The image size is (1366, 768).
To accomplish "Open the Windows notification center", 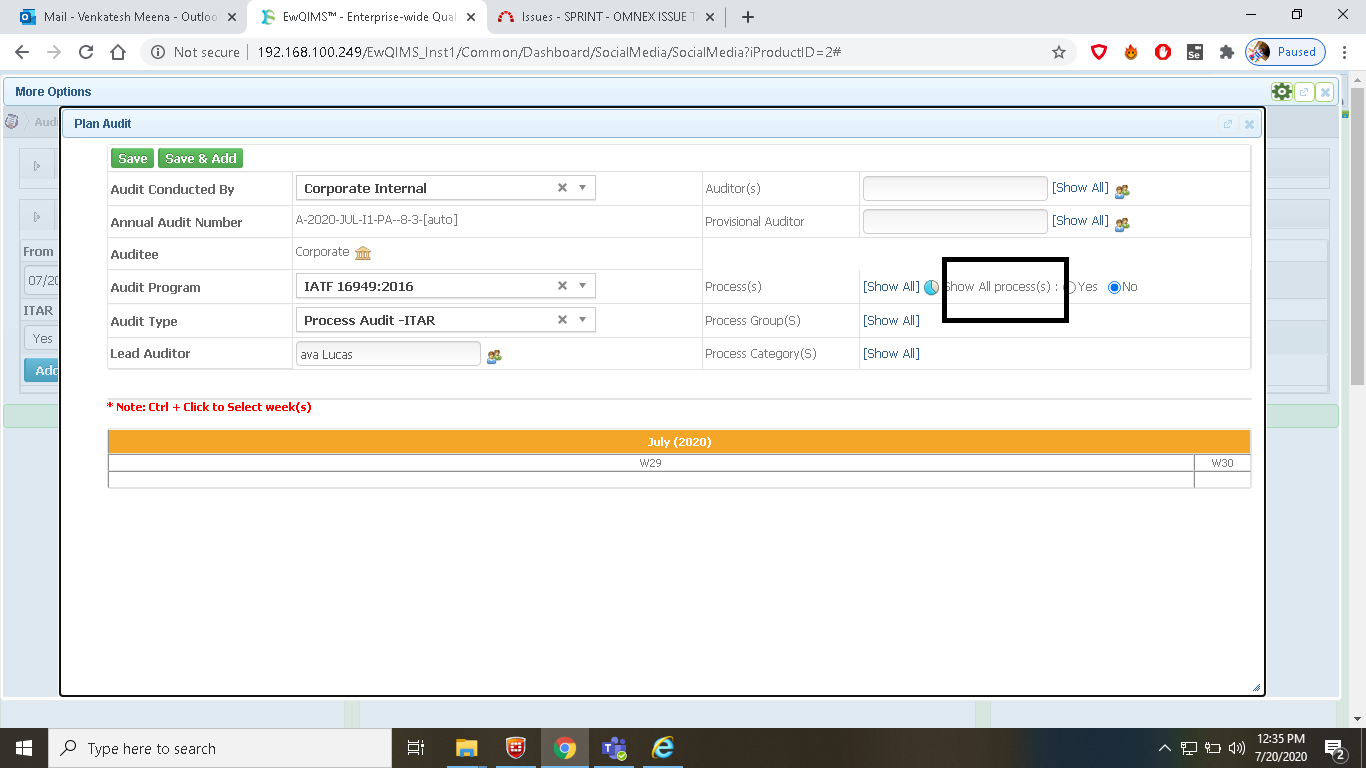I will [1335, 748].
